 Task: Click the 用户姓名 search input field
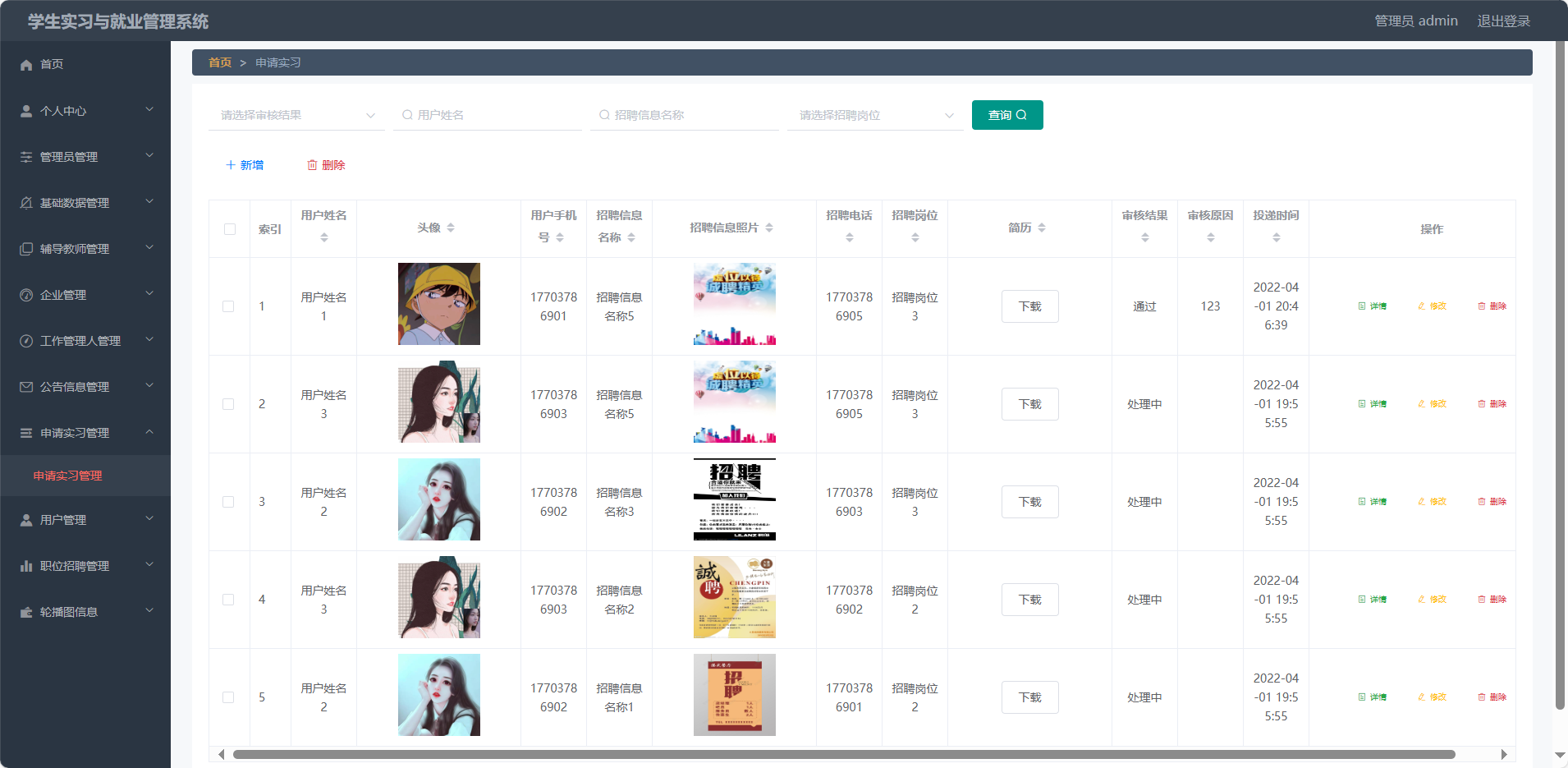click(488, 115)
